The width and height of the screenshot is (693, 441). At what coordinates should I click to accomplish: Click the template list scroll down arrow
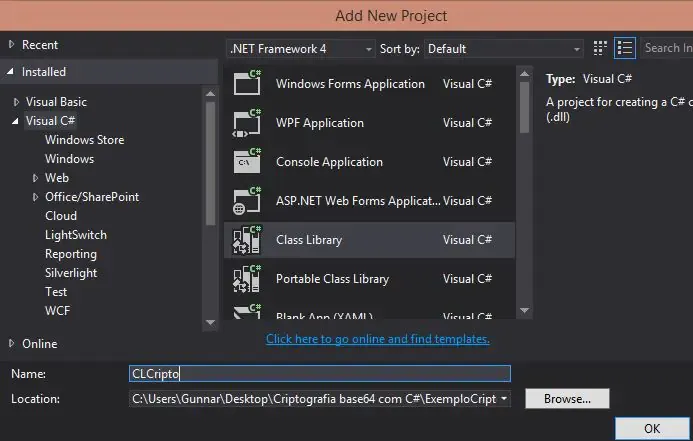point(525,311)
